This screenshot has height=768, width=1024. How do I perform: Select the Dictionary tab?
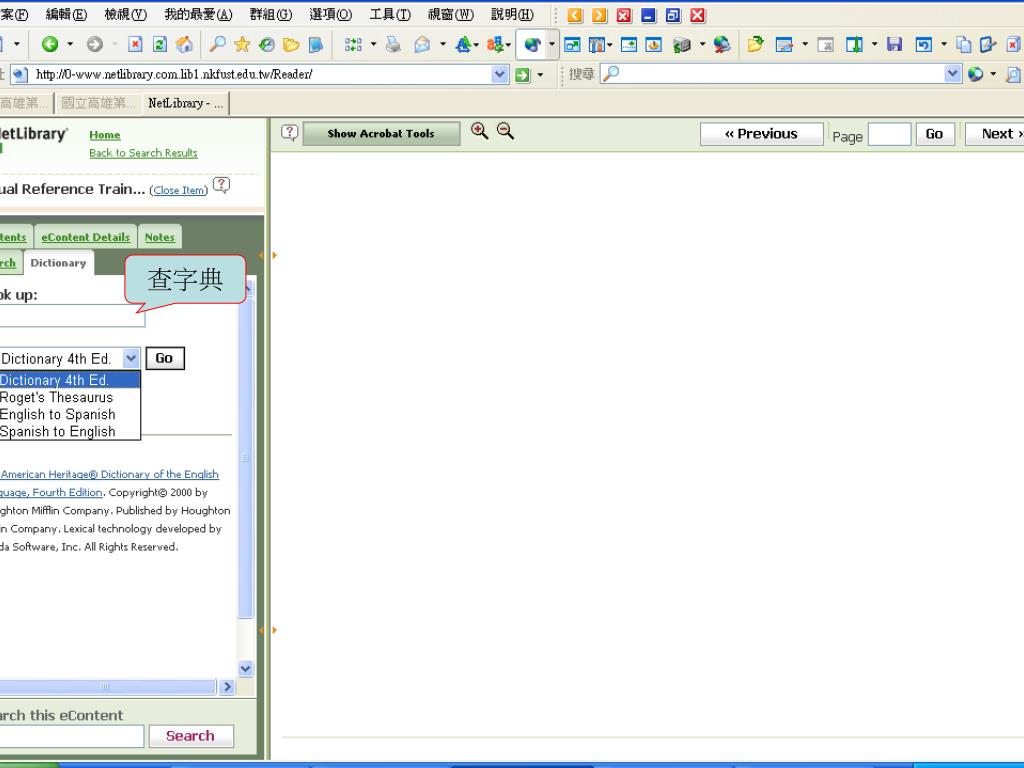[58, 263]
